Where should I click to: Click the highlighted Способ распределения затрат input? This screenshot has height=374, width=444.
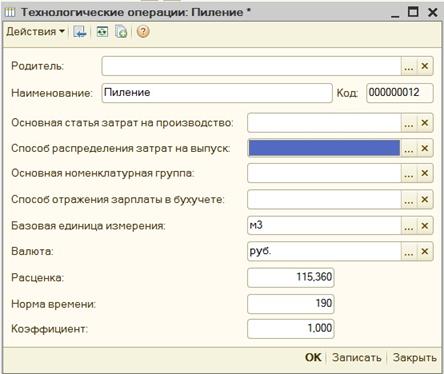[x=324, y=148]
